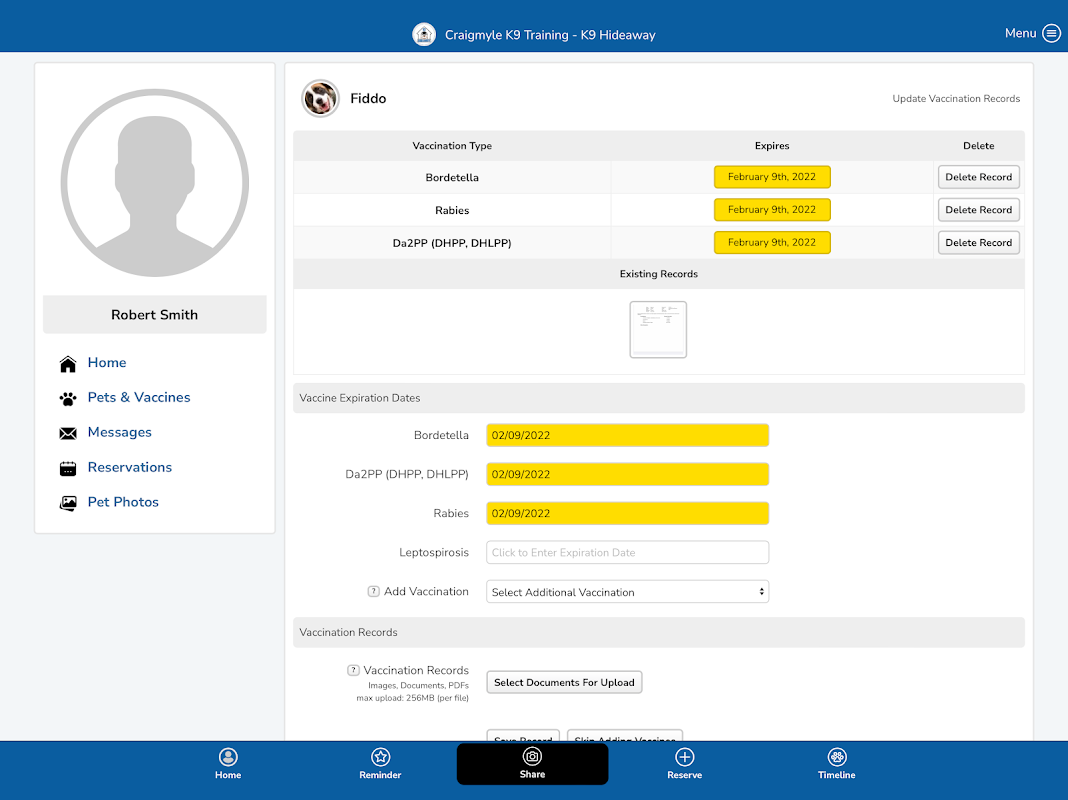Viewport: 1068px width, 800px height.
Task: Click the Vaccination Records section header
Action: (659, 632)
